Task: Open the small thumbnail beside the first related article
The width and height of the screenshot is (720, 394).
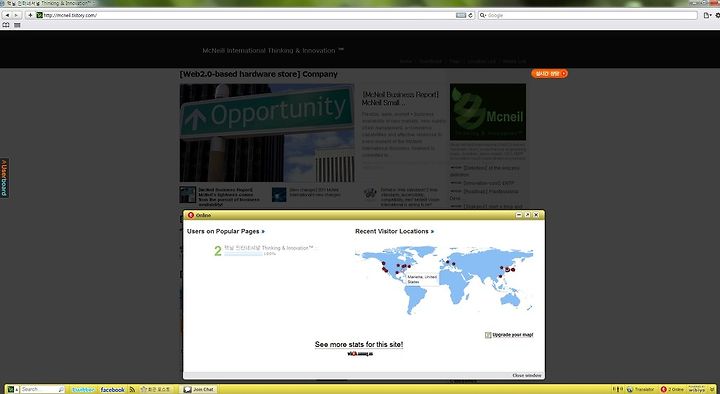Action: click(x=187, y=195)
